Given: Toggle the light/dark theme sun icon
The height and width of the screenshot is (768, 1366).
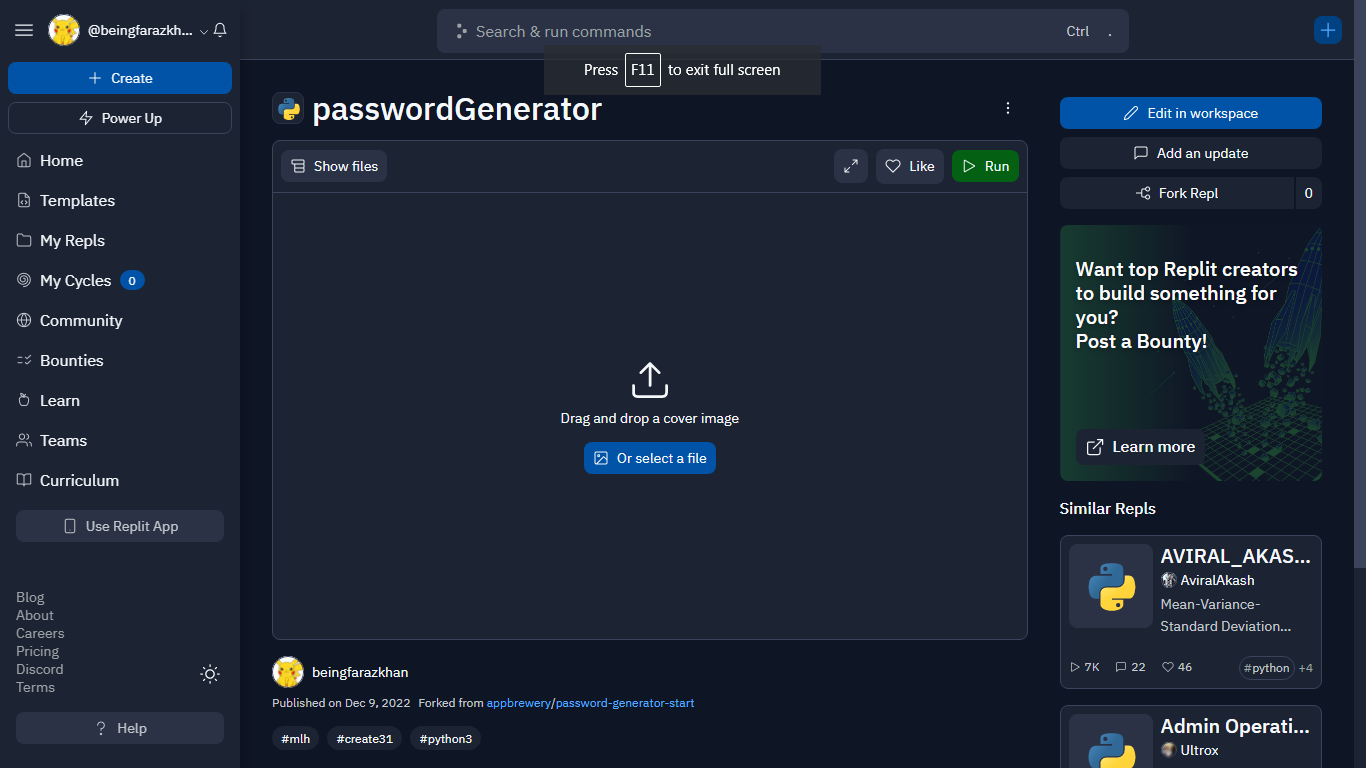Looking at the screenshot, I should click(210, 674).
